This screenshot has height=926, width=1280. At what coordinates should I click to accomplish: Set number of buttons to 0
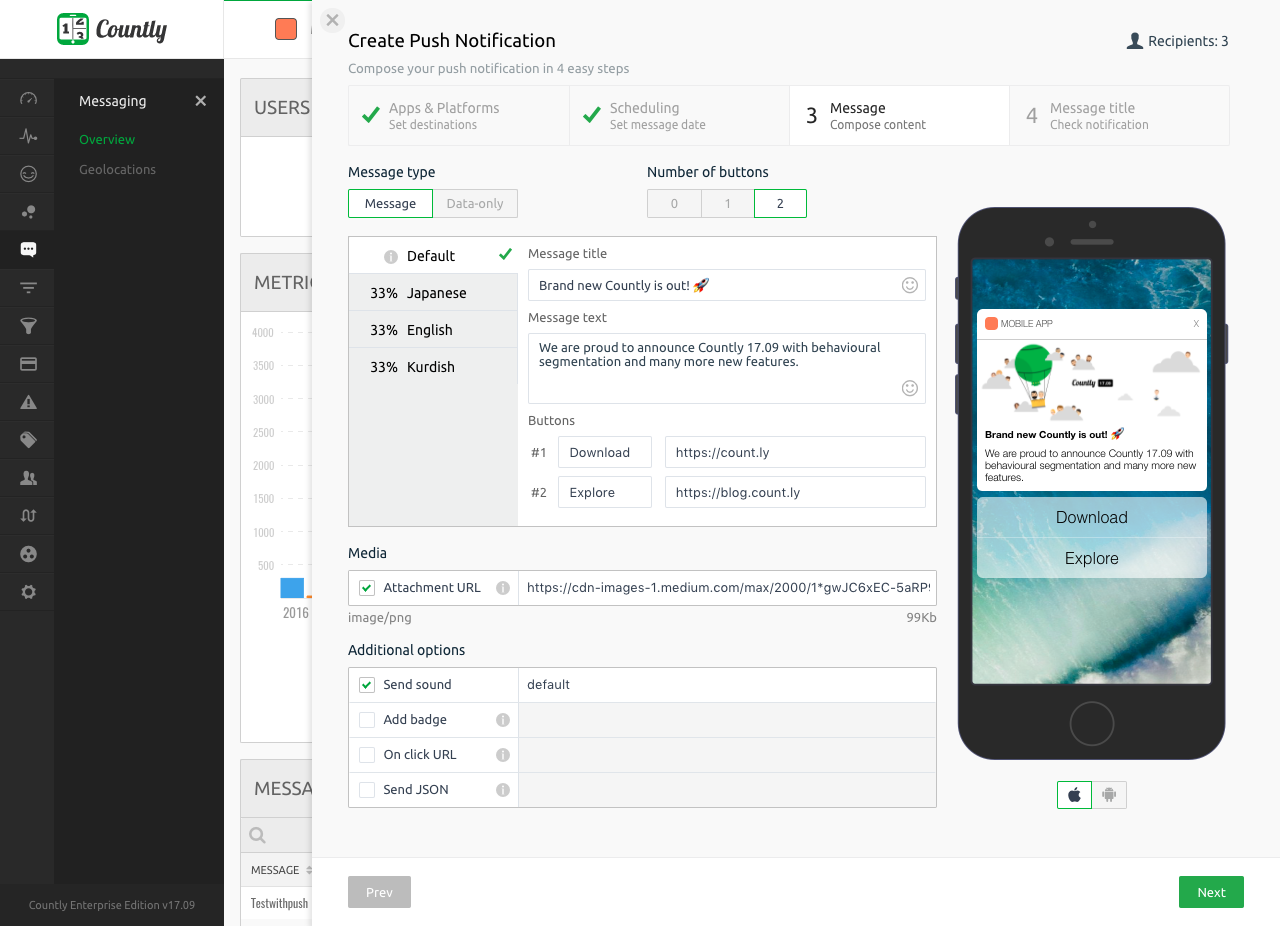click(674, 204)
